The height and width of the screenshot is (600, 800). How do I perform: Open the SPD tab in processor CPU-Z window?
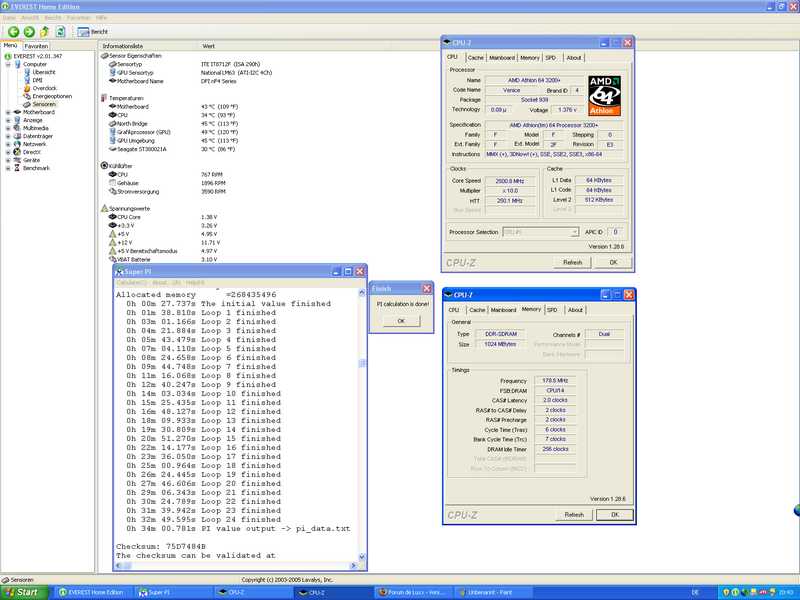551,58
